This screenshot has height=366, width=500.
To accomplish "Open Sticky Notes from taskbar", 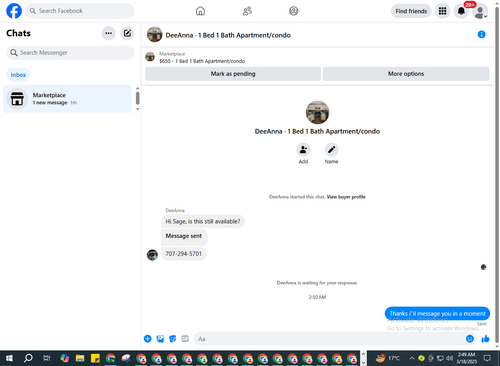I will click(x=95, y=358).
